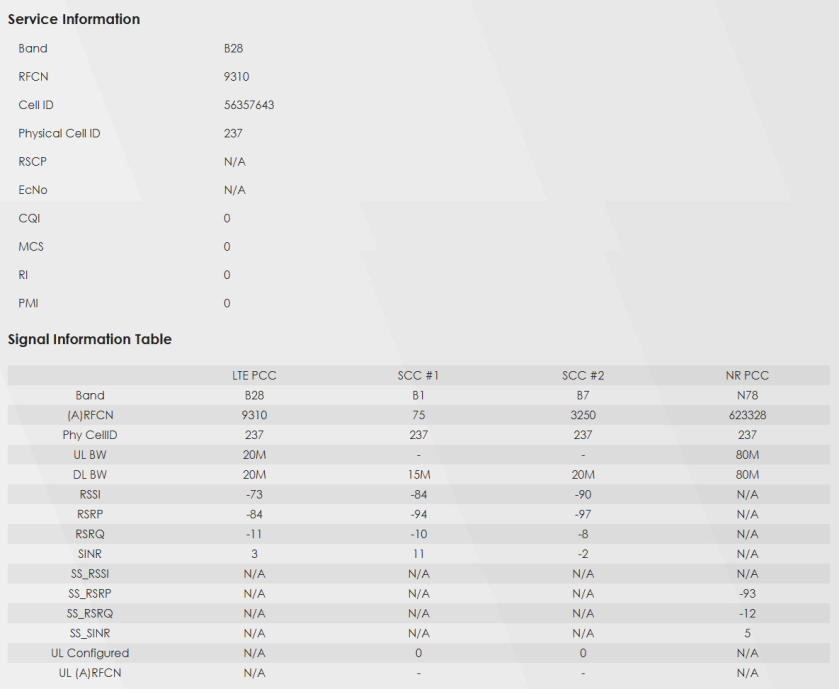Click the SCC #2 column header

pos(583,375)
